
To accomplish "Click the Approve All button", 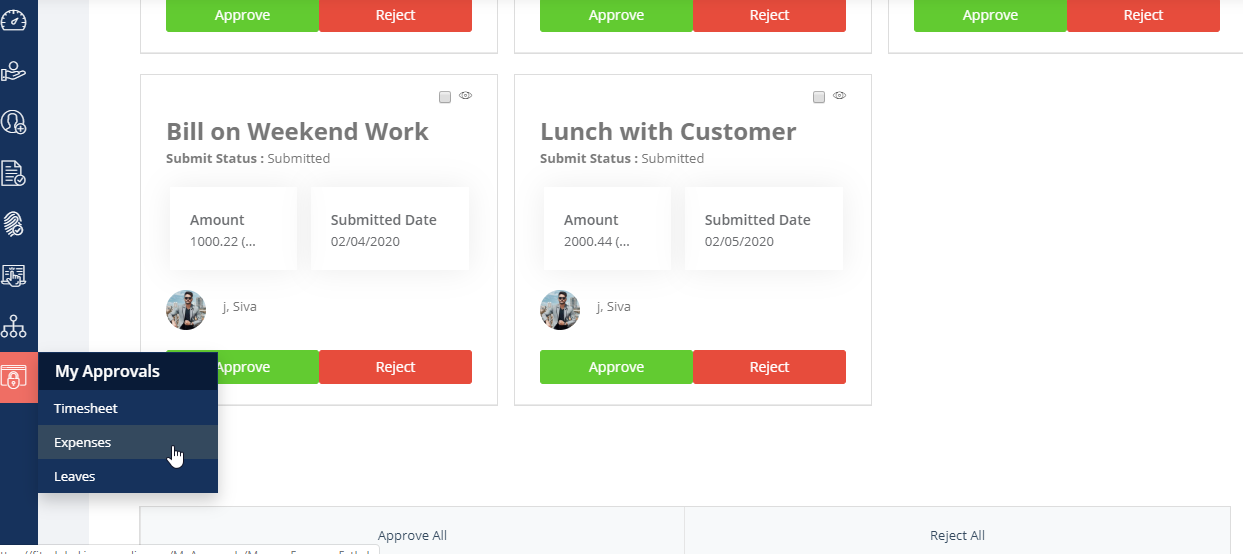I will pos(412,535).
